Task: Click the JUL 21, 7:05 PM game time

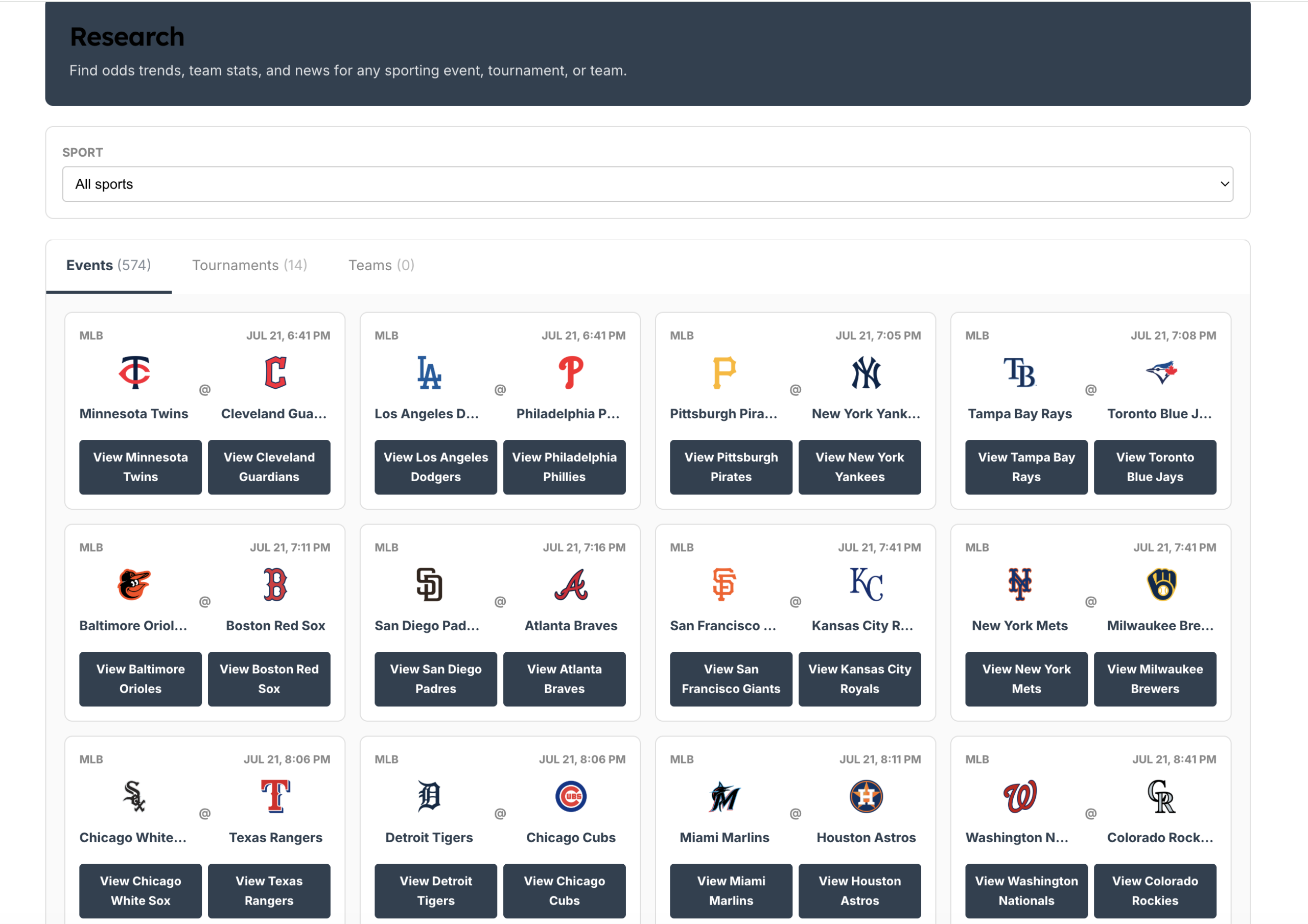Action: click(x=878, y=336)
